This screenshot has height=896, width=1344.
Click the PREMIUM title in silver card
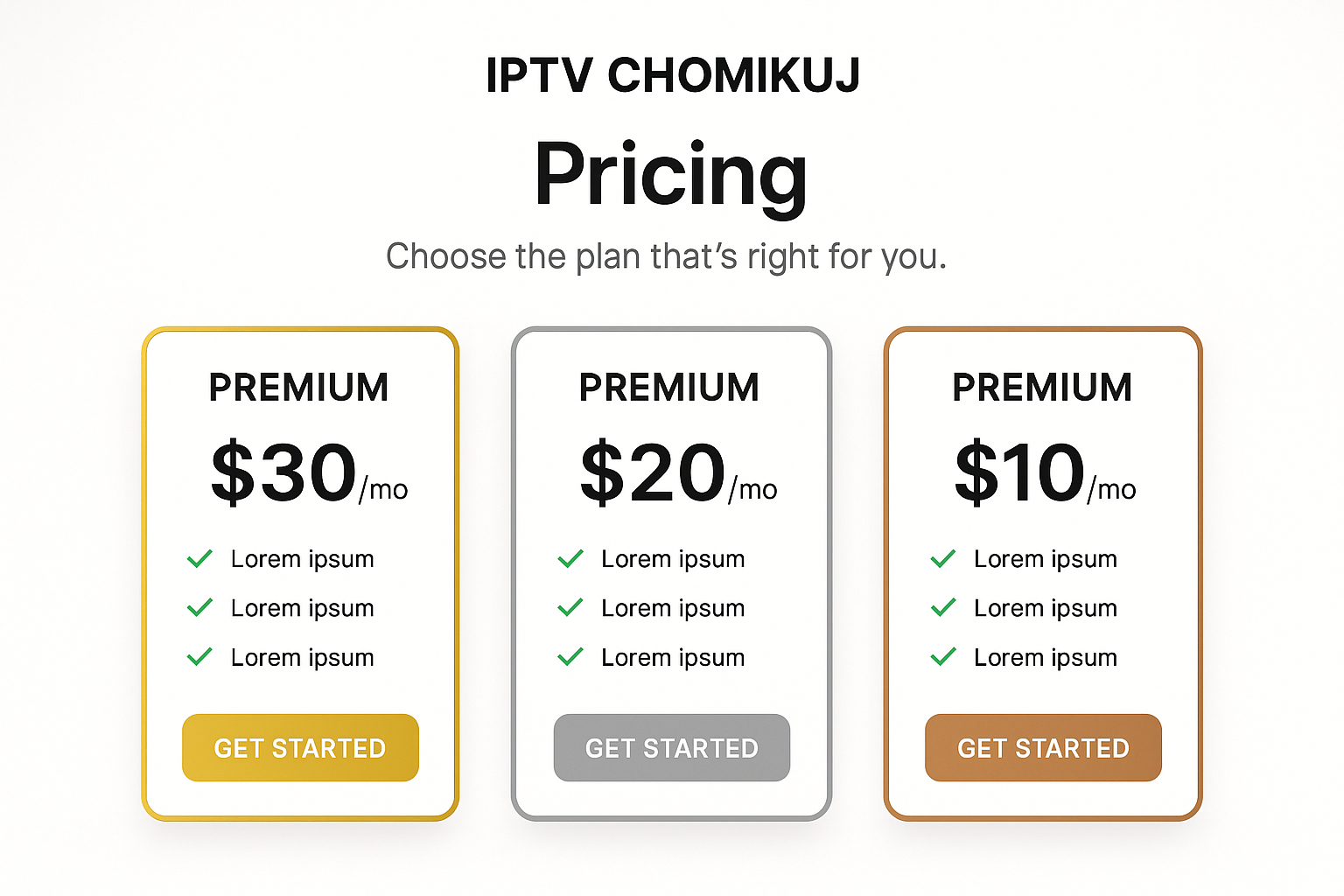[669, 388]
